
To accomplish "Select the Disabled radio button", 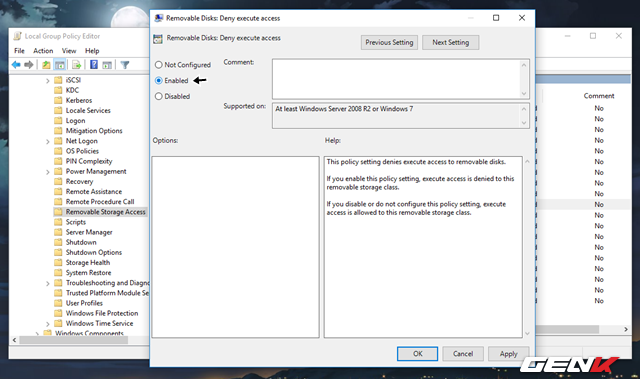I will click(158, 96).
